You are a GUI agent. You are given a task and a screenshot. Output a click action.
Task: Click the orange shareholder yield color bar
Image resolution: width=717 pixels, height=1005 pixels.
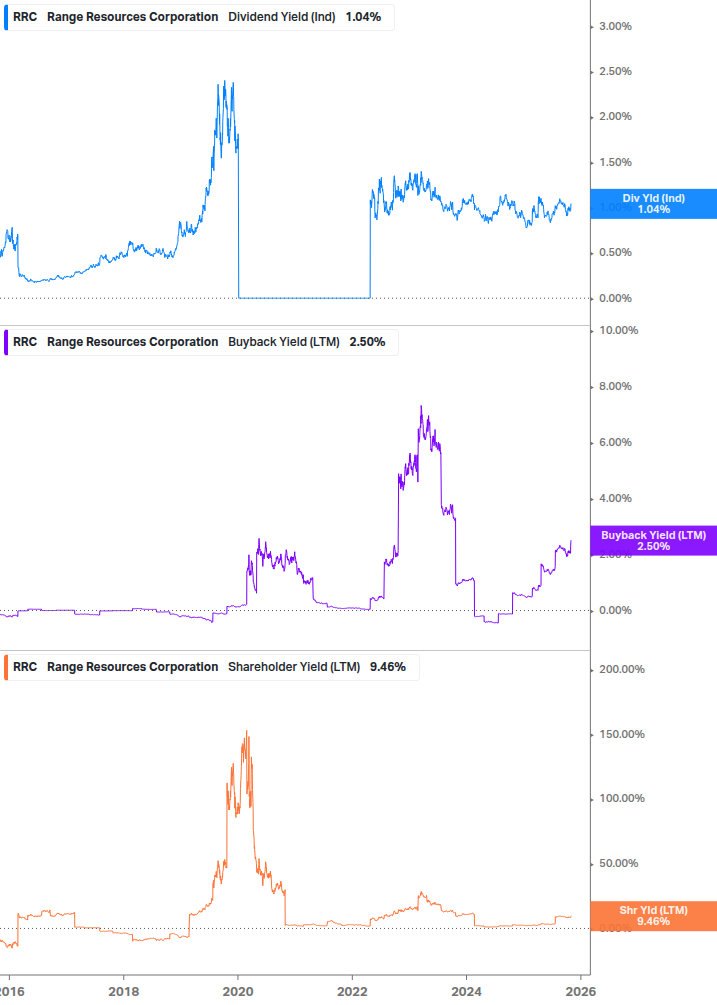6,667
